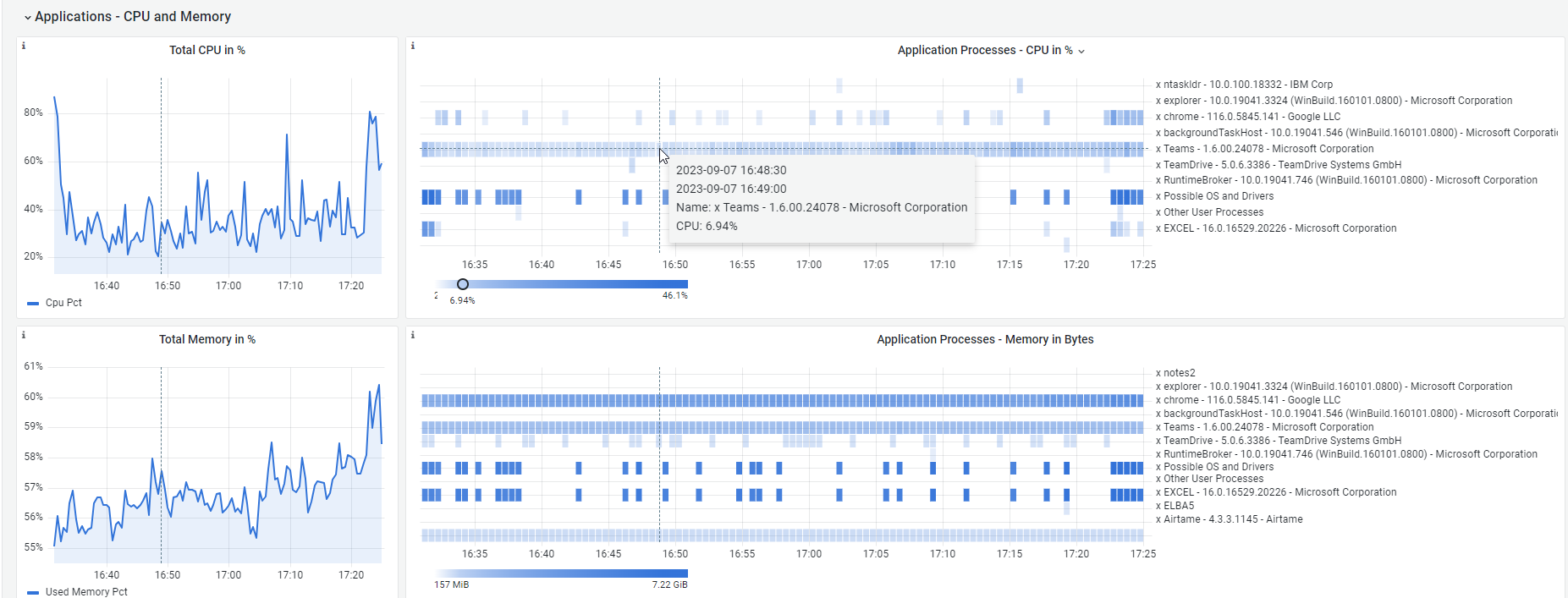Image resolution: width=1568 pixels, height=598 pixels.
Task: Toggle the Used Memory Pct series legend label
Action: [x=86, y=592]
